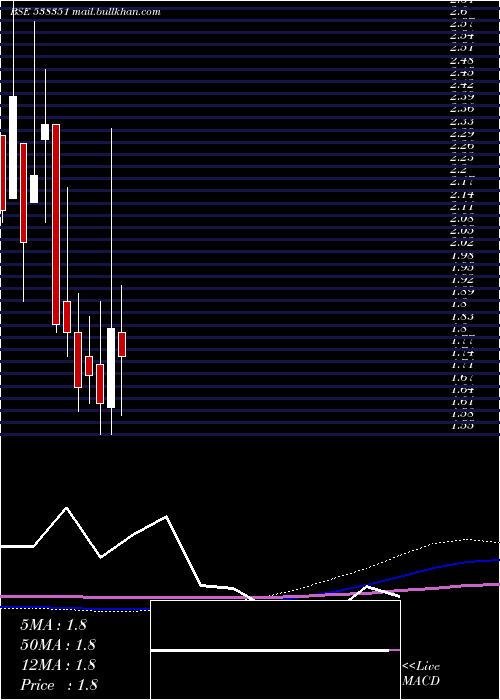This screenshot has height=700, width=500.
Task: Click the tallest white candlestick body
Action: (x=13, y=147)
